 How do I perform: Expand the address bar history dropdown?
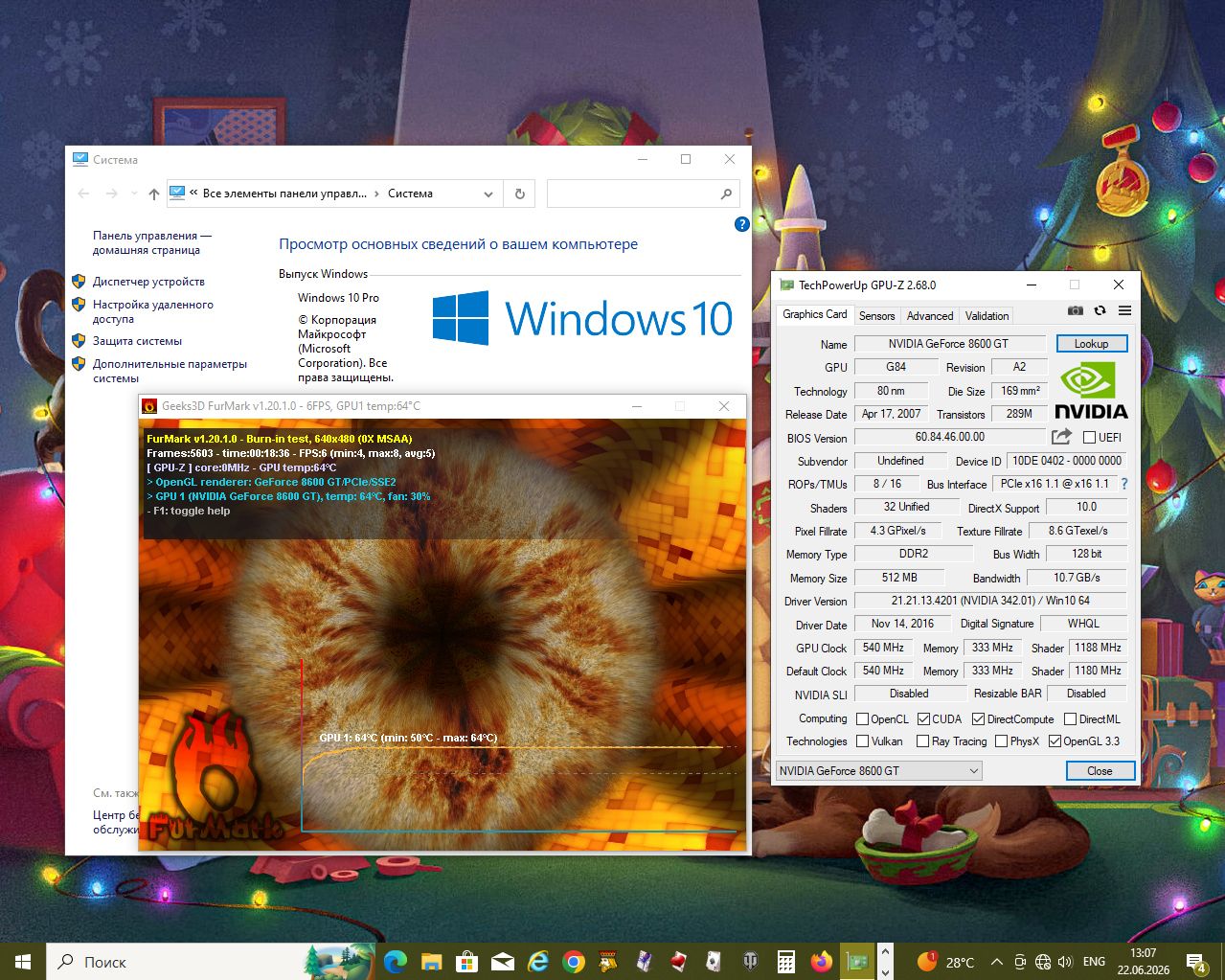[x=488, y=194]
